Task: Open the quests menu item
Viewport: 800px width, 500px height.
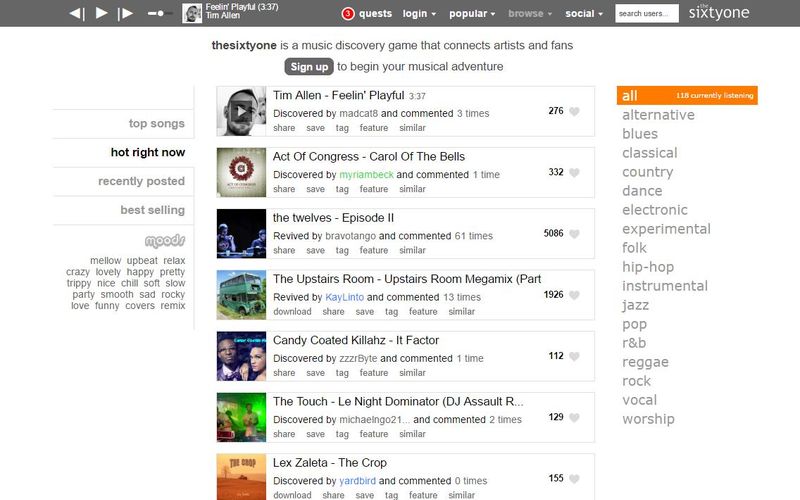Action: click(376, 14)
